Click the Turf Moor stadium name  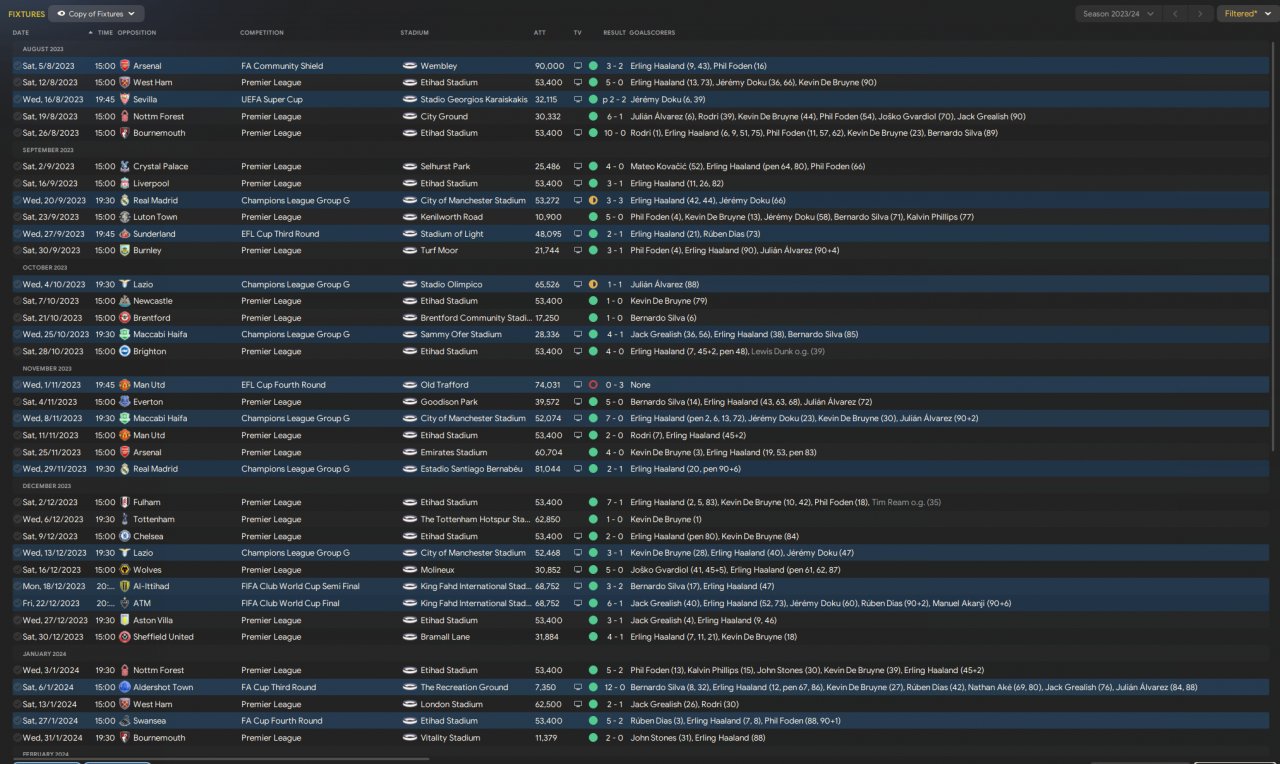[x=440, y=251]
